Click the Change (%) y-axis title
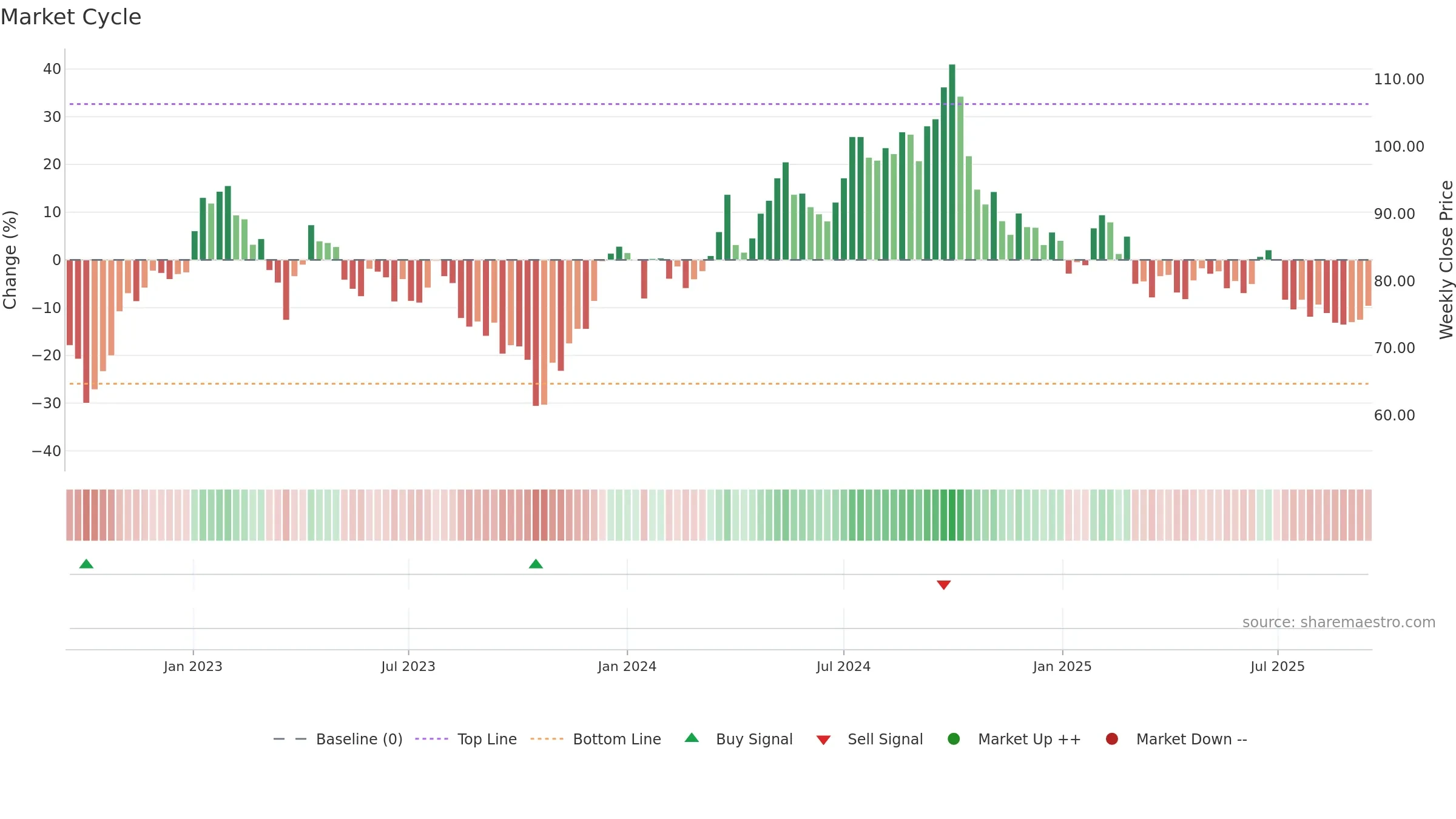Viewport: 1456px width, 819px height. point(10,260)
